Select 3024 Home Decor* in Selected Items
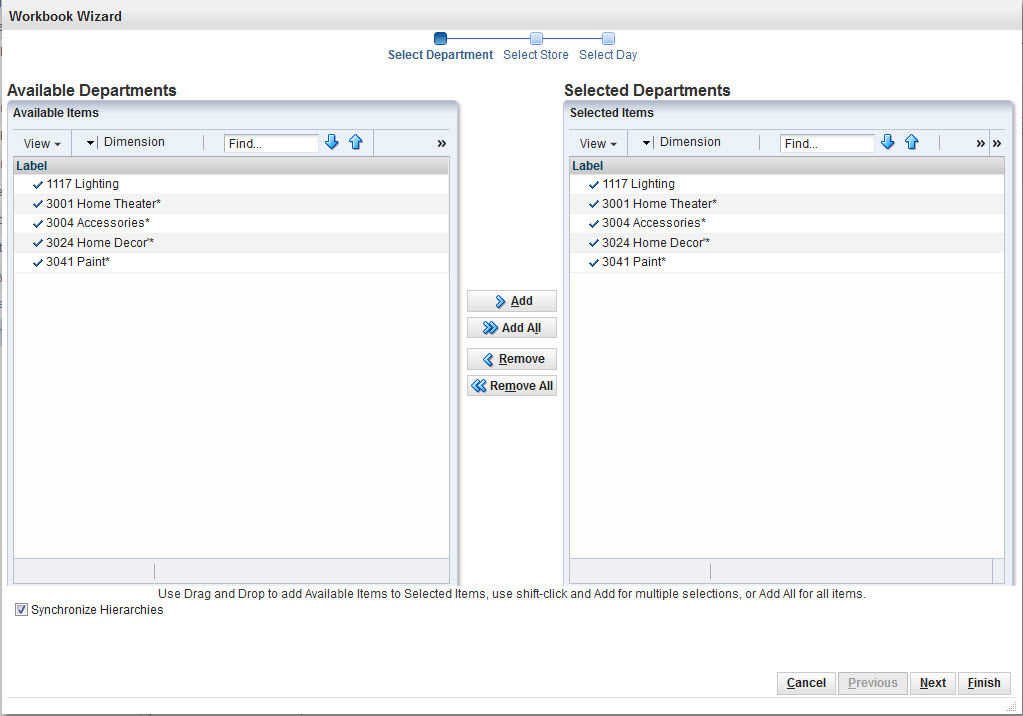 coord(787,243)
